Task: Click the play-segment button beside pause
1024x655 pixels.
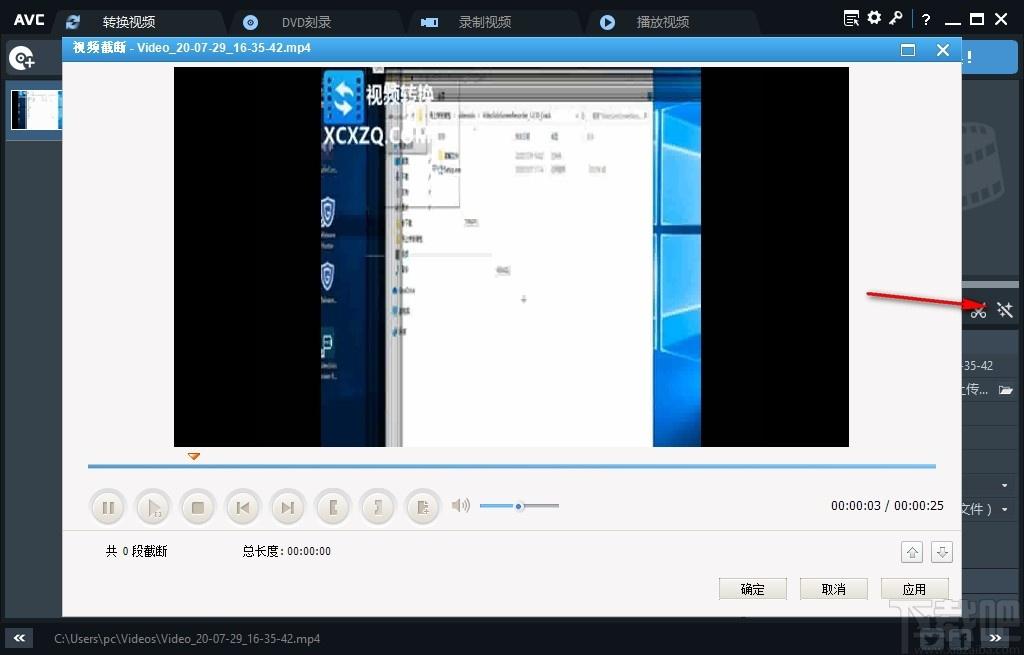Action: [x=153, y=507]
